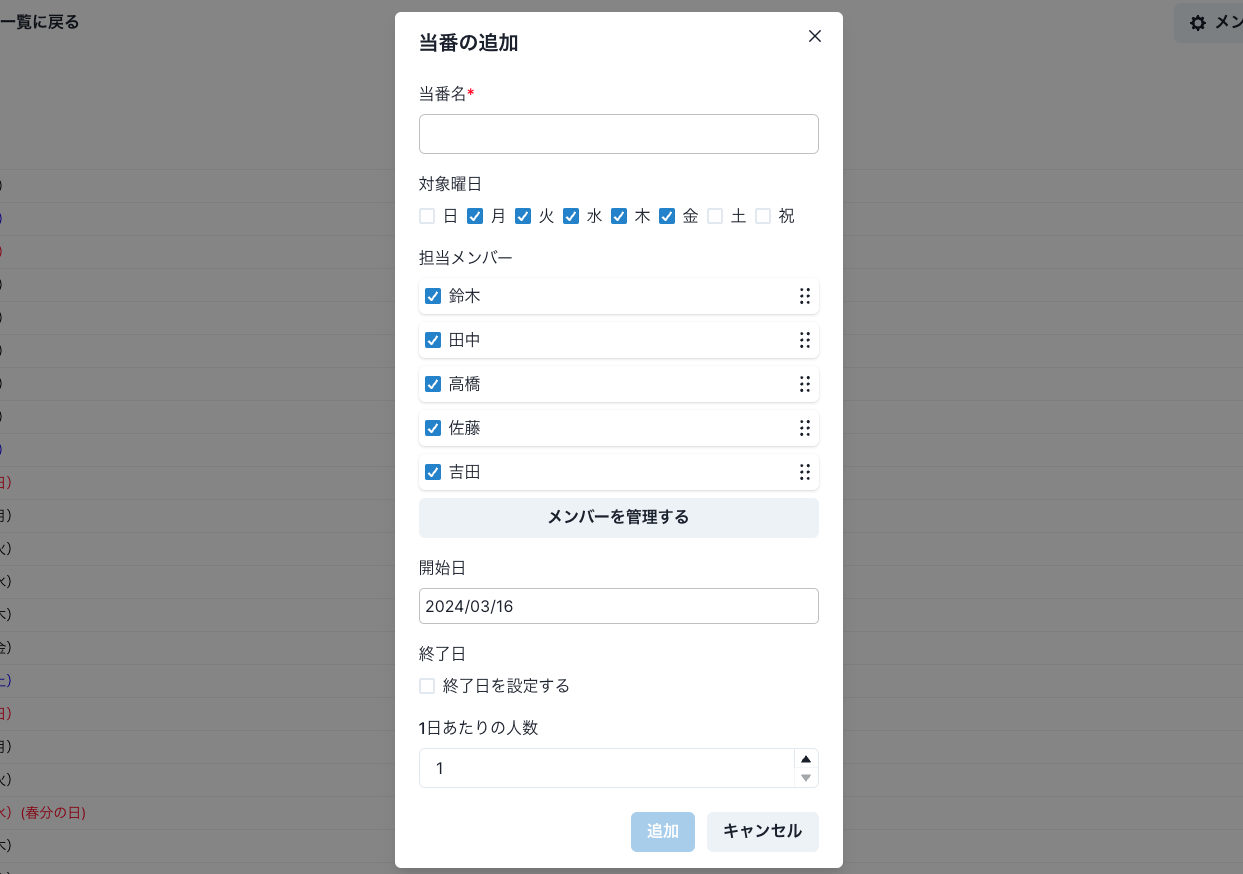Click the up arrow to increase 1日あたりの人数

click(x=806, y=761)
